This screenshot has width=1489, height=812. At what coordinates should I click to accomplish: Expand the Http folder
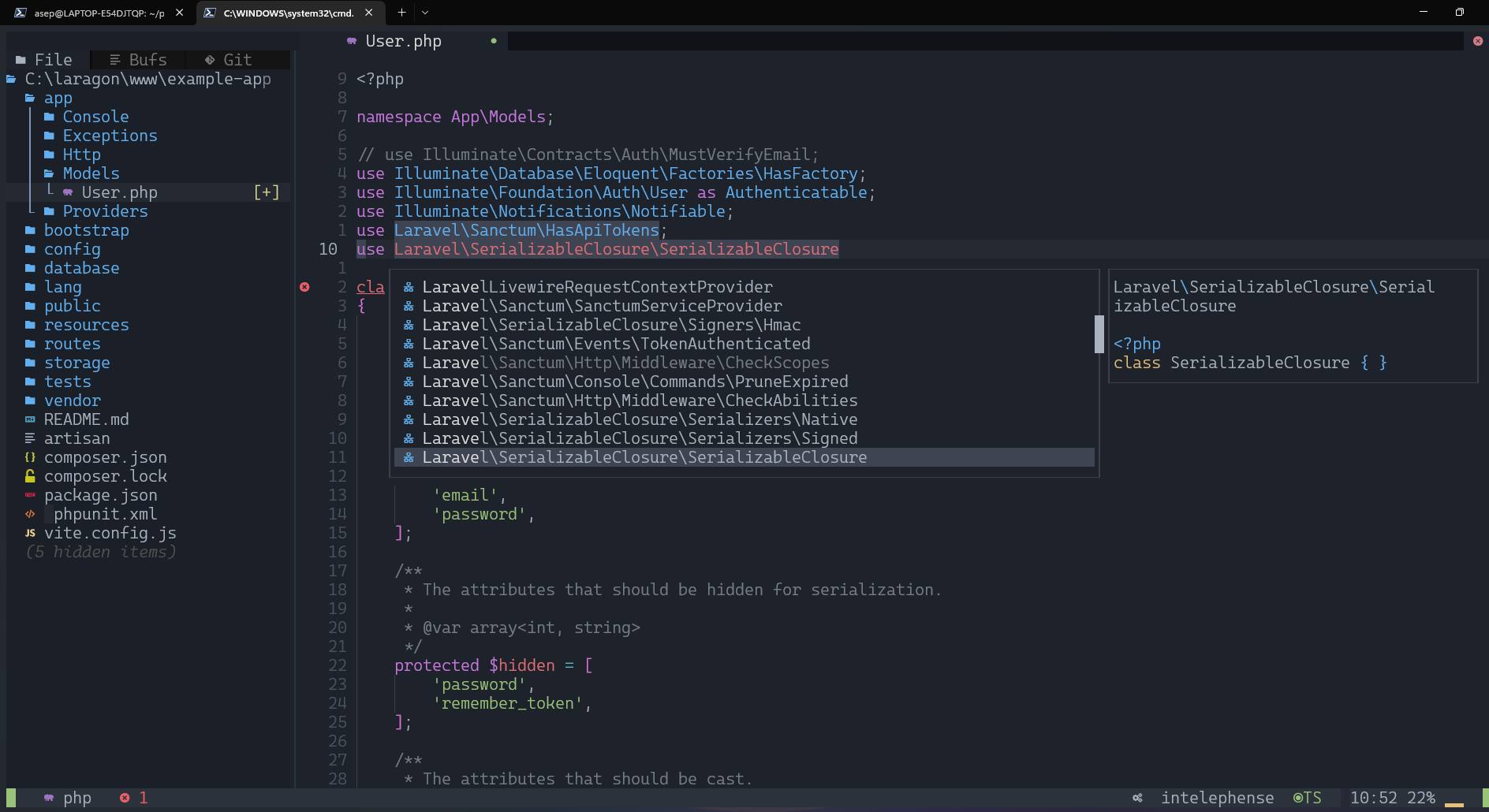[x=73, y=155]
